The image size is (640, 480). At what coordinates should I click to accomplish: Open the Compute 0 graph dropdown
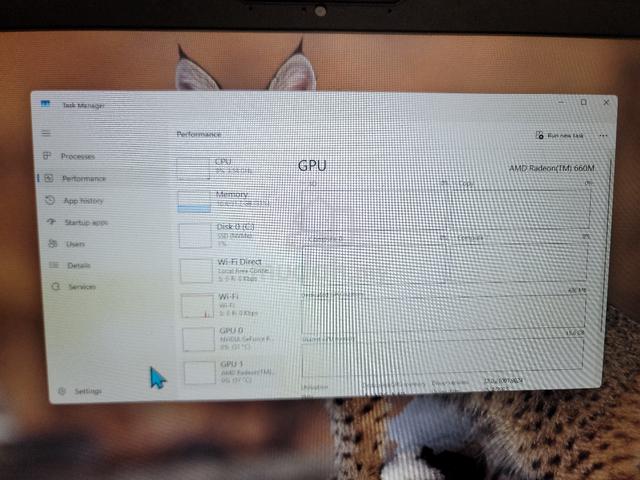(324, 239)
